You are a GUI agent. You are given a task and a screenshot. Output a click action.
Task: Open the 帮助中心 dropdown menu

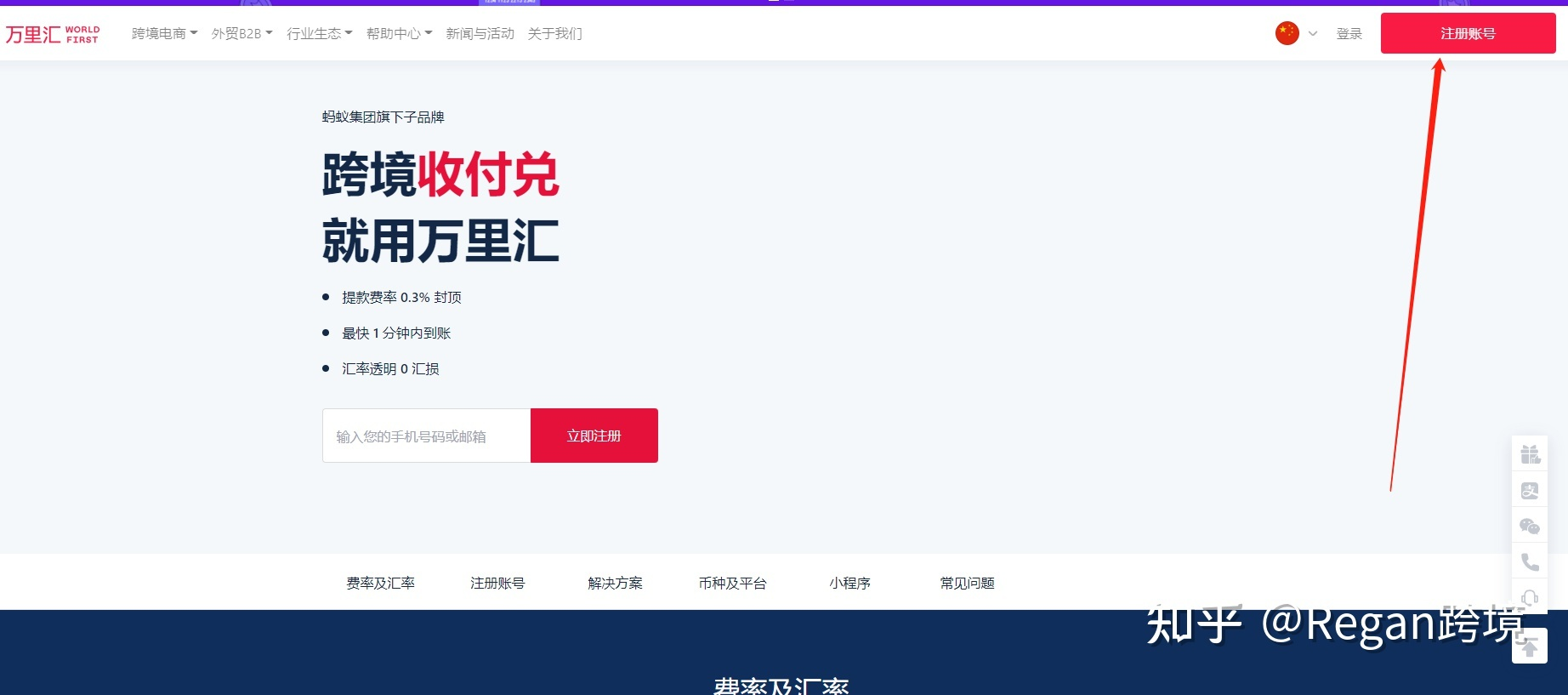[399, 33]
